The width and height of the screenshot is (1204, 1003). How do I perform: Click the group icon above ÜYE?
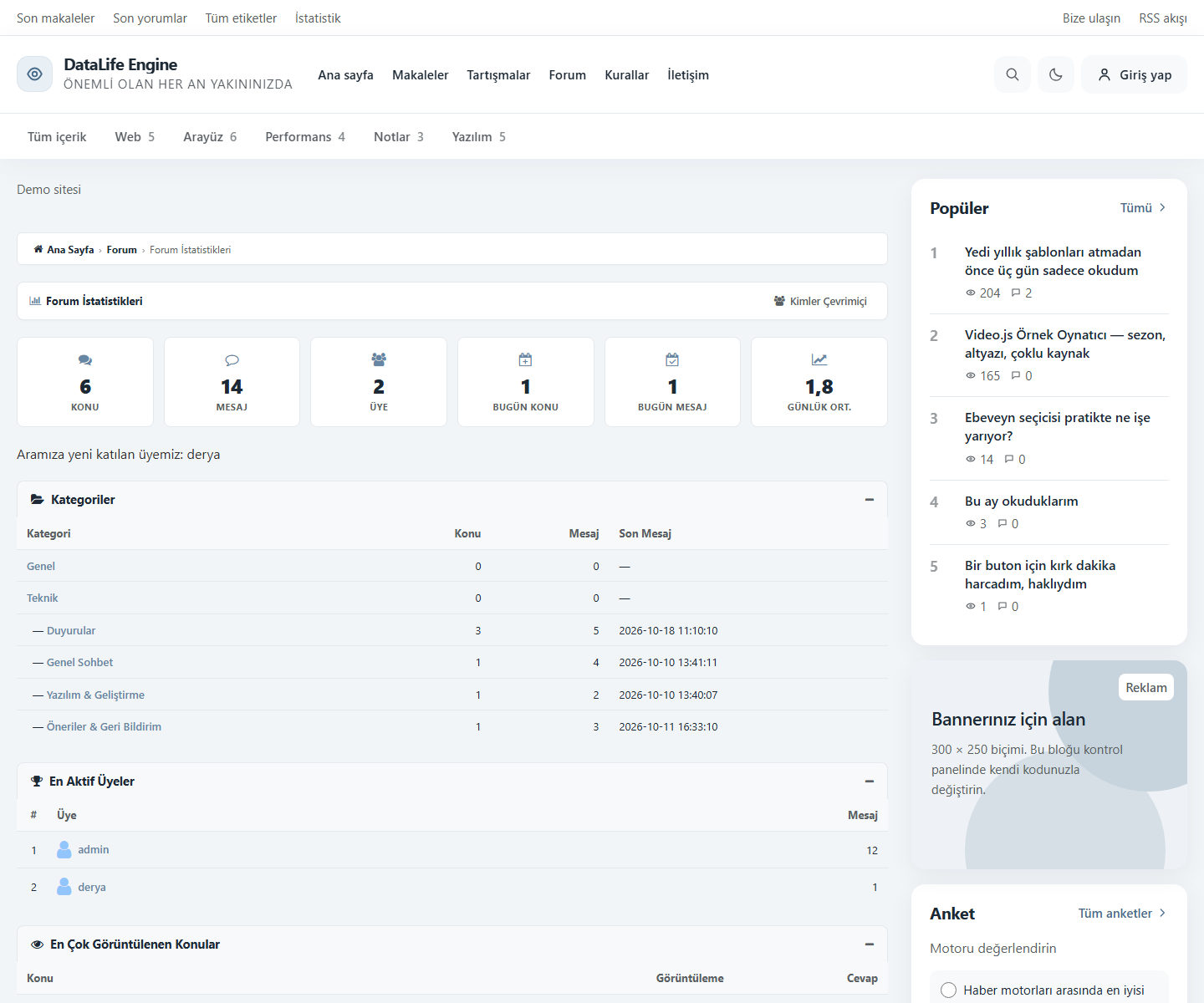[379, 359]
